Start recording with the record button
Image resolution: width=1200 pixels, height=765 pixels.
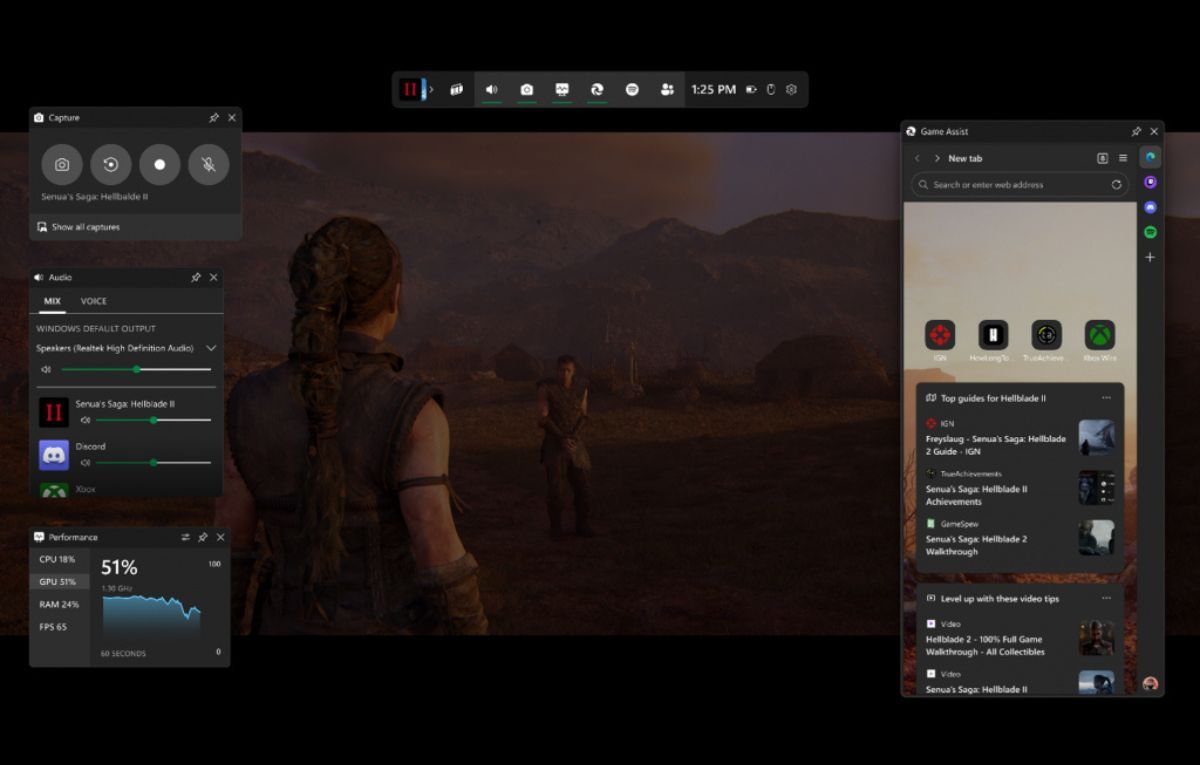(x=160, y=164)
